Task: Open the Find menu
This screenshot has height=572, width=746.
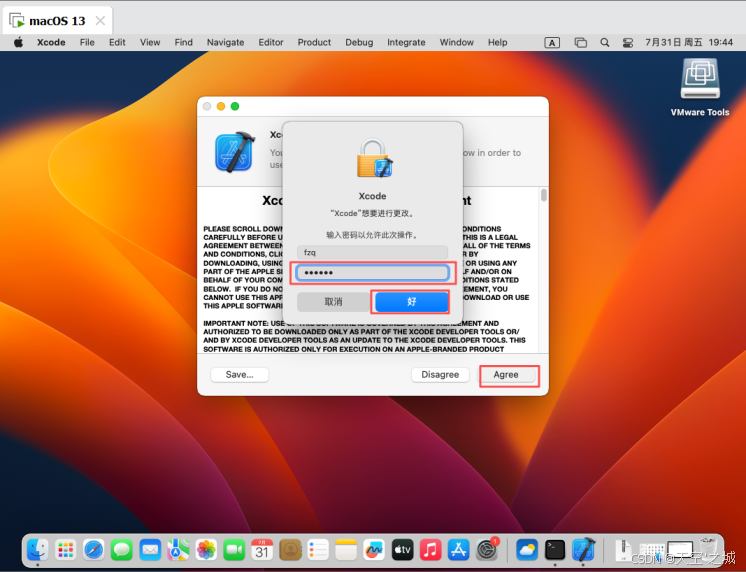Action: point(184,42)
